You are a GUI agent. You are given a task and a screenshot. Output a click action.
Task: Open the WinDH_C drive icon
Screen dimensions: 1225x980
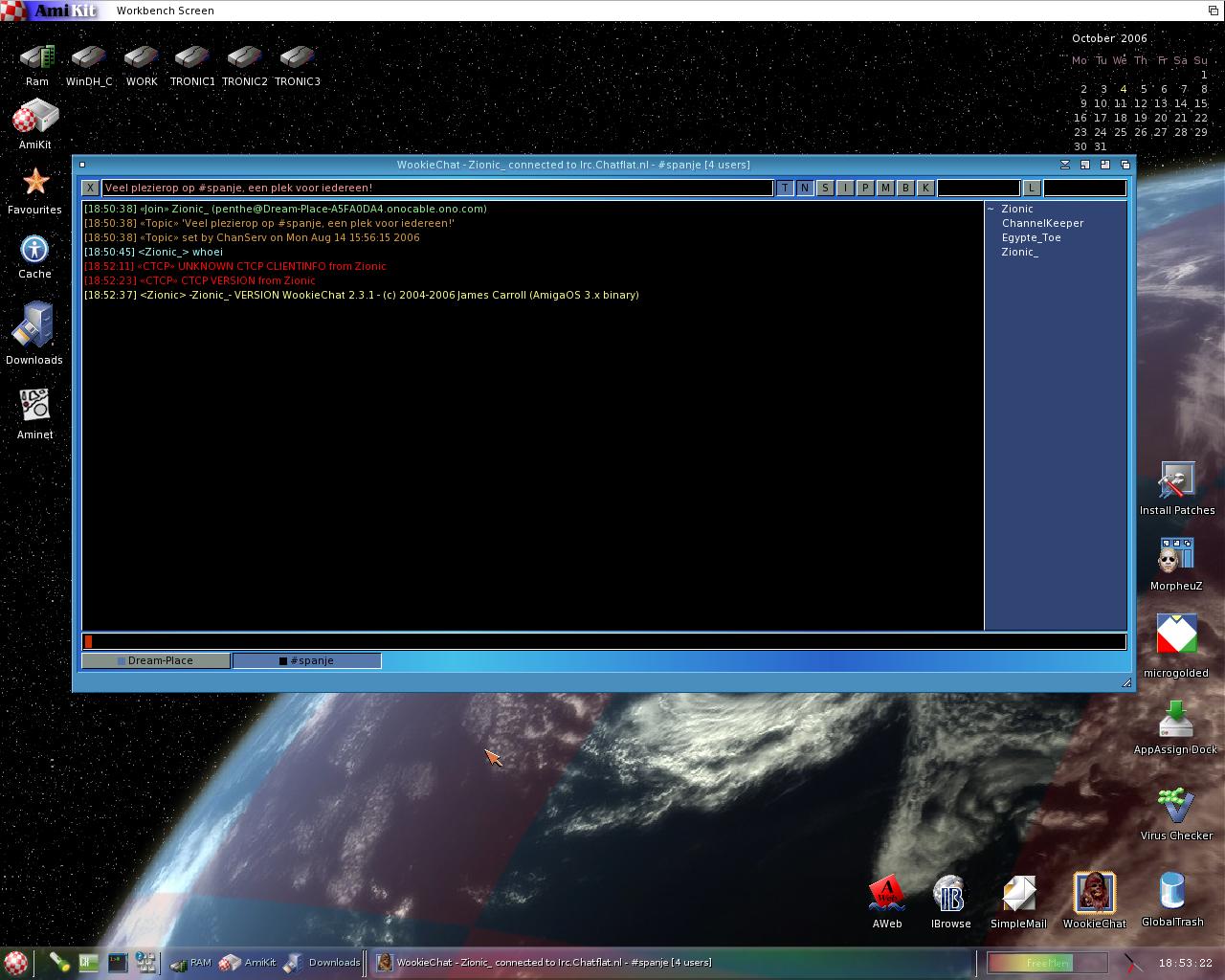pos(89,65)
